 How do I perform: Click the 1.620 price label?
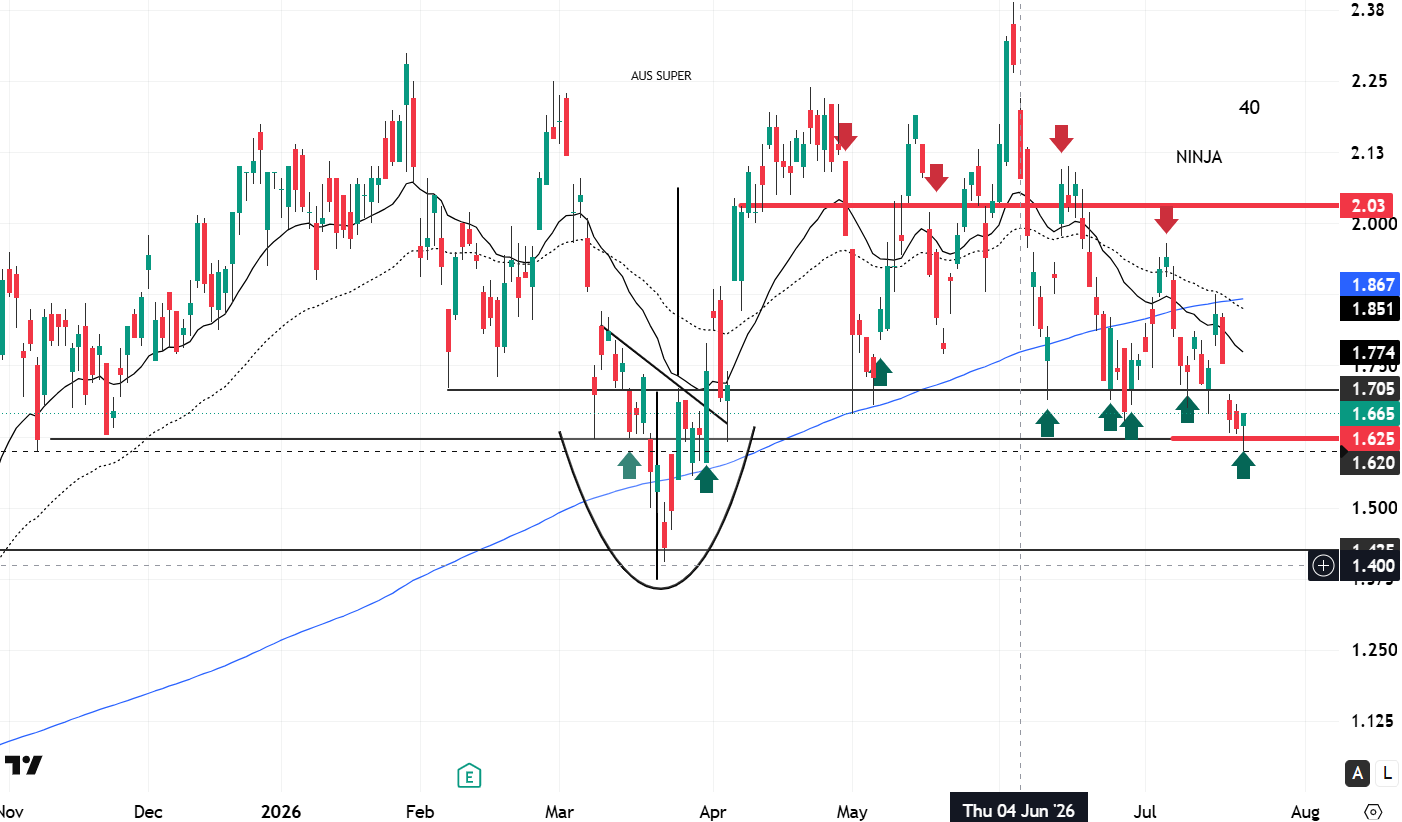[1369, 462]
